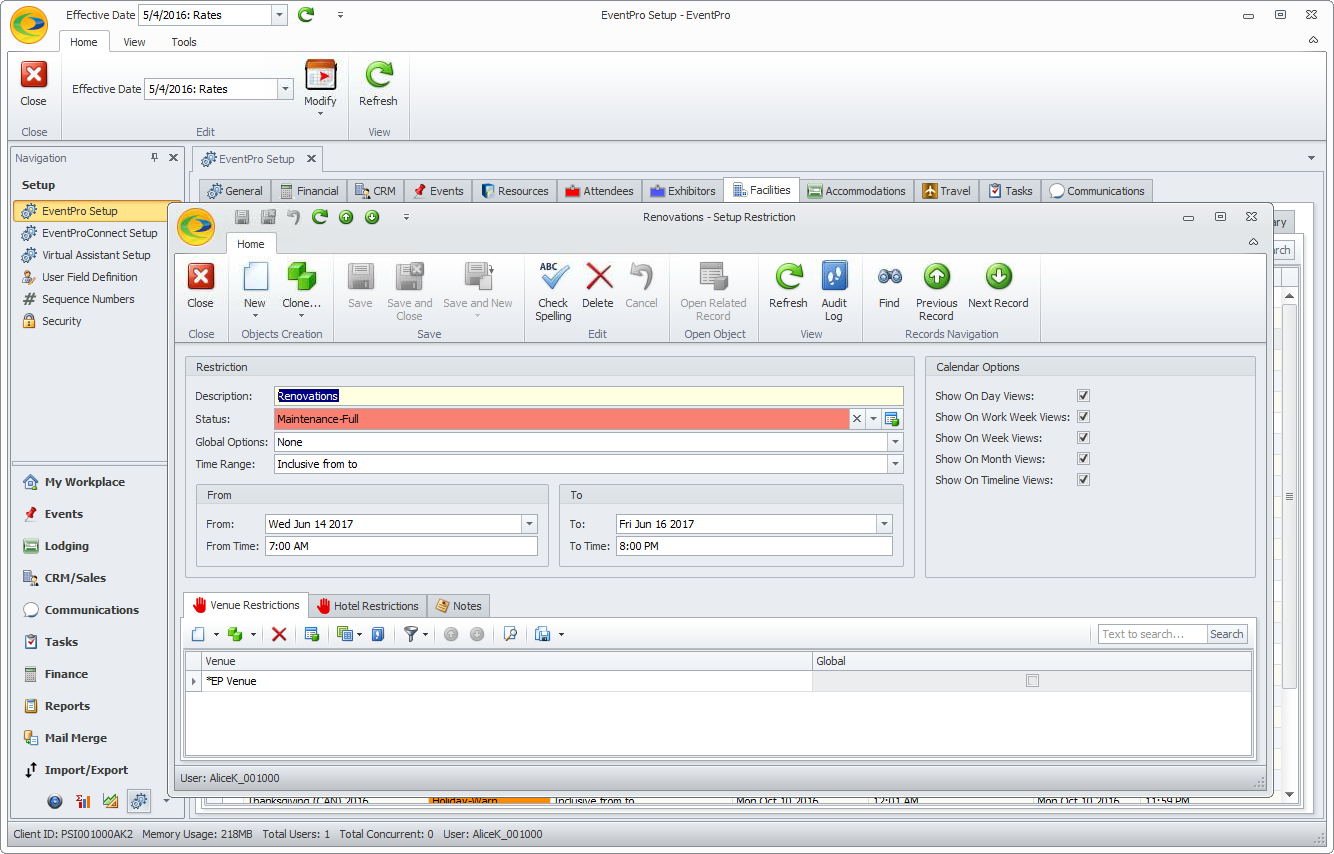Click the Find binoculars icon
Viewport: 1334px width, 854px height.
pyautogui.click(x=889, y=277)
